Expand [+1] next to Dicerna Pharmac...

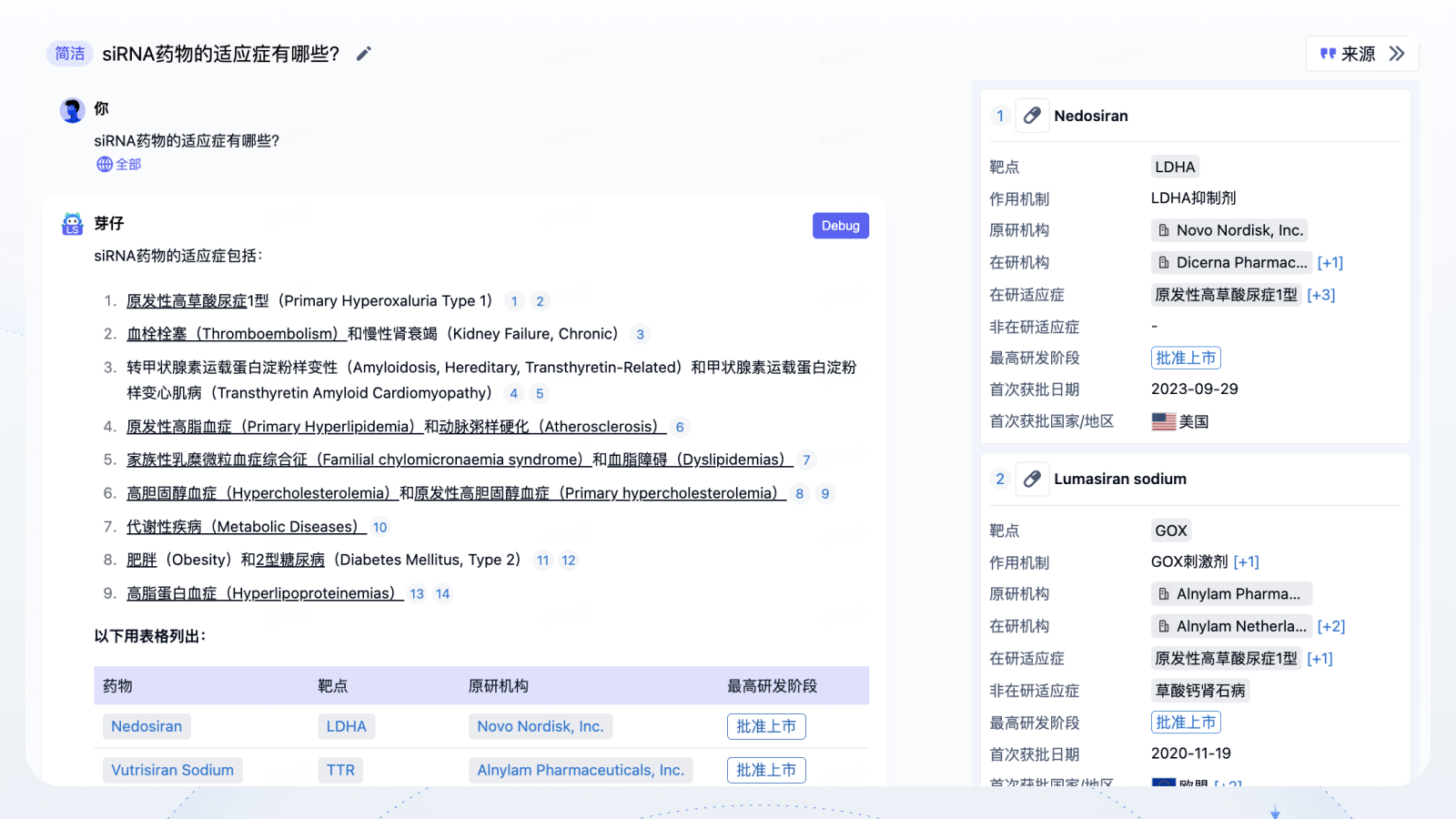point(1330,263)
